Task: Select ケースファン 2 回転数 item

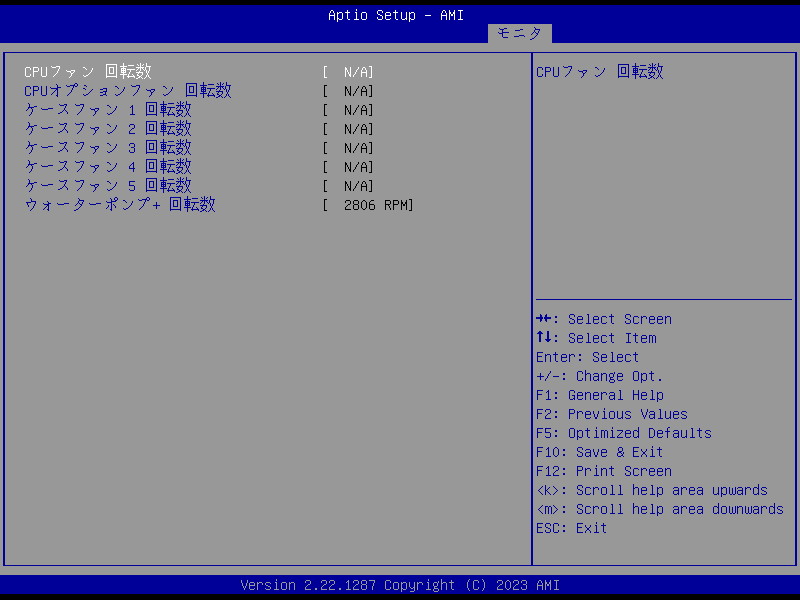Action: pyautogui.click(x=108, y=129)
